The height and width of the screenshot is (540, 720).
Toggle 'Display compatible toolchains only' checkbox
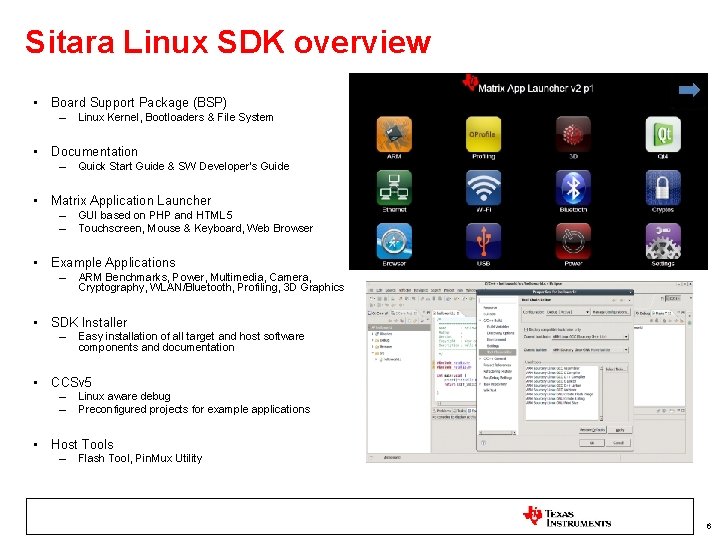(x=525, y=330)
